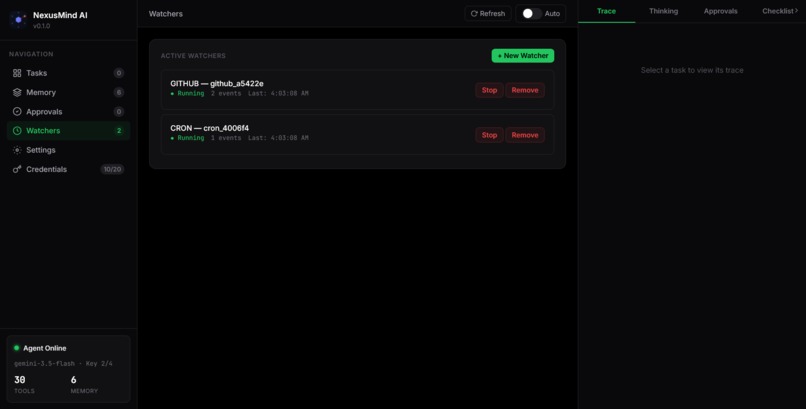Click the ACTIVE WATCHERS heading
Image resolution: width=806 pixels, height=409 pixels.
click(193, 55)
